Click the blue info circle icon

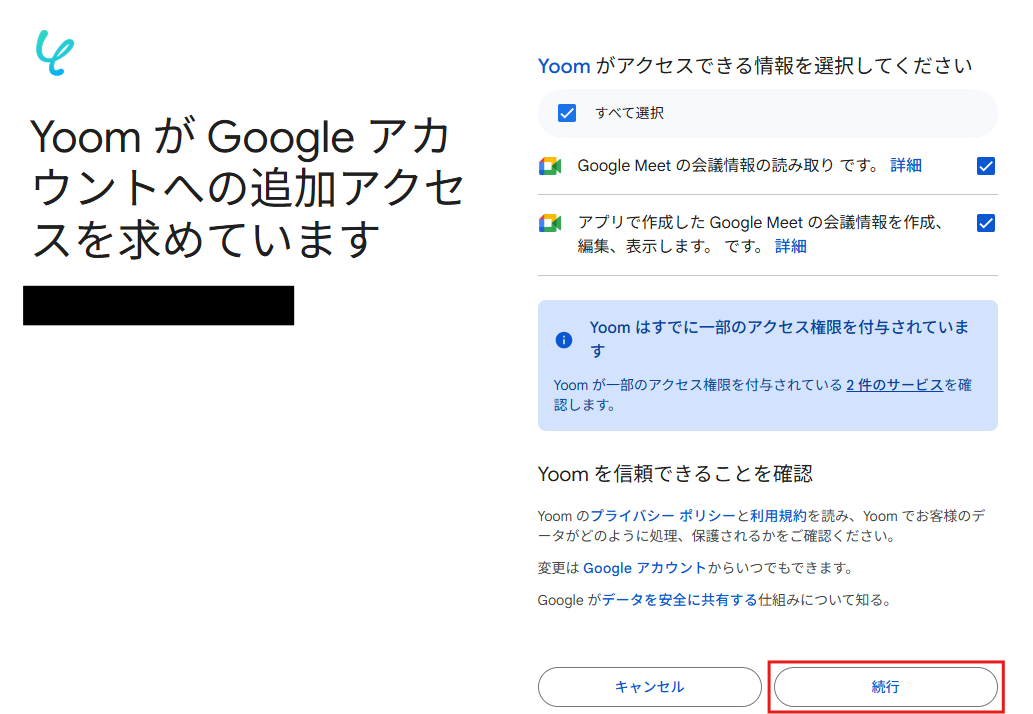[x=564, y=340]
